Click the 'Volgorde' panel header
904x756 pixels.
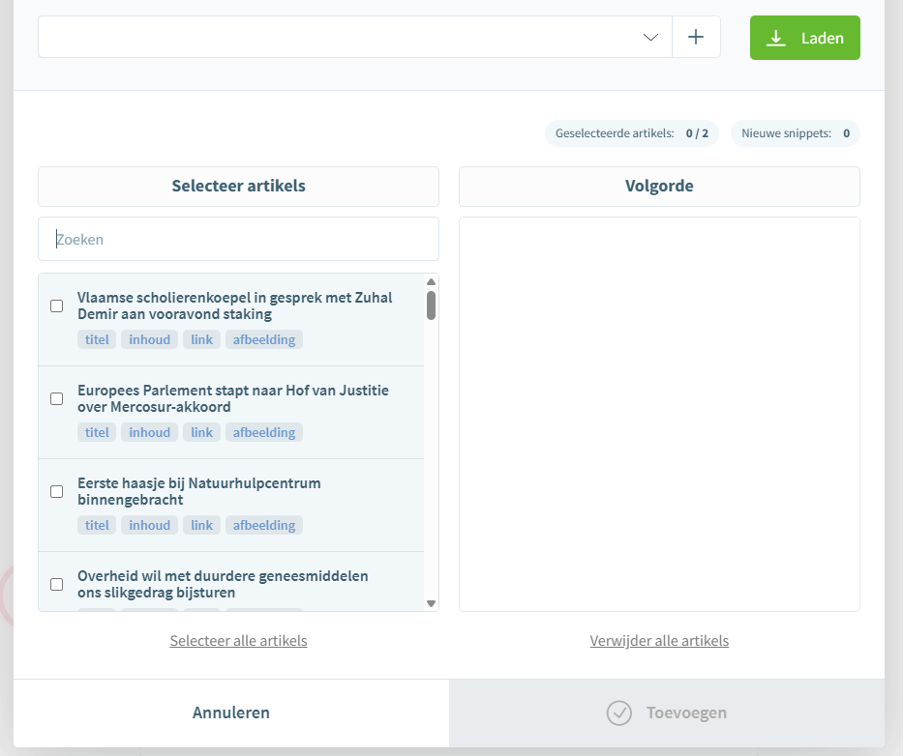click(659, 186)
